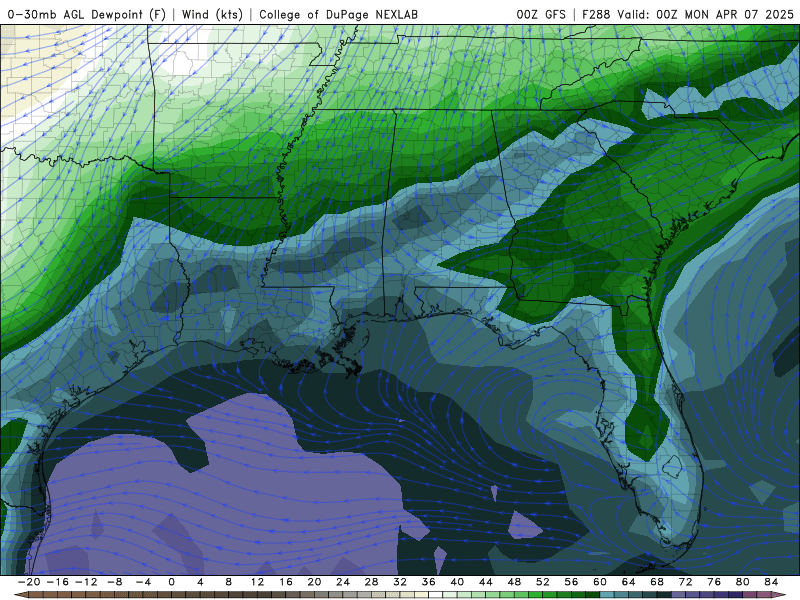
Task: Click the 40 value on the legend
Action: pyautogui.click(x=457, y=582)
